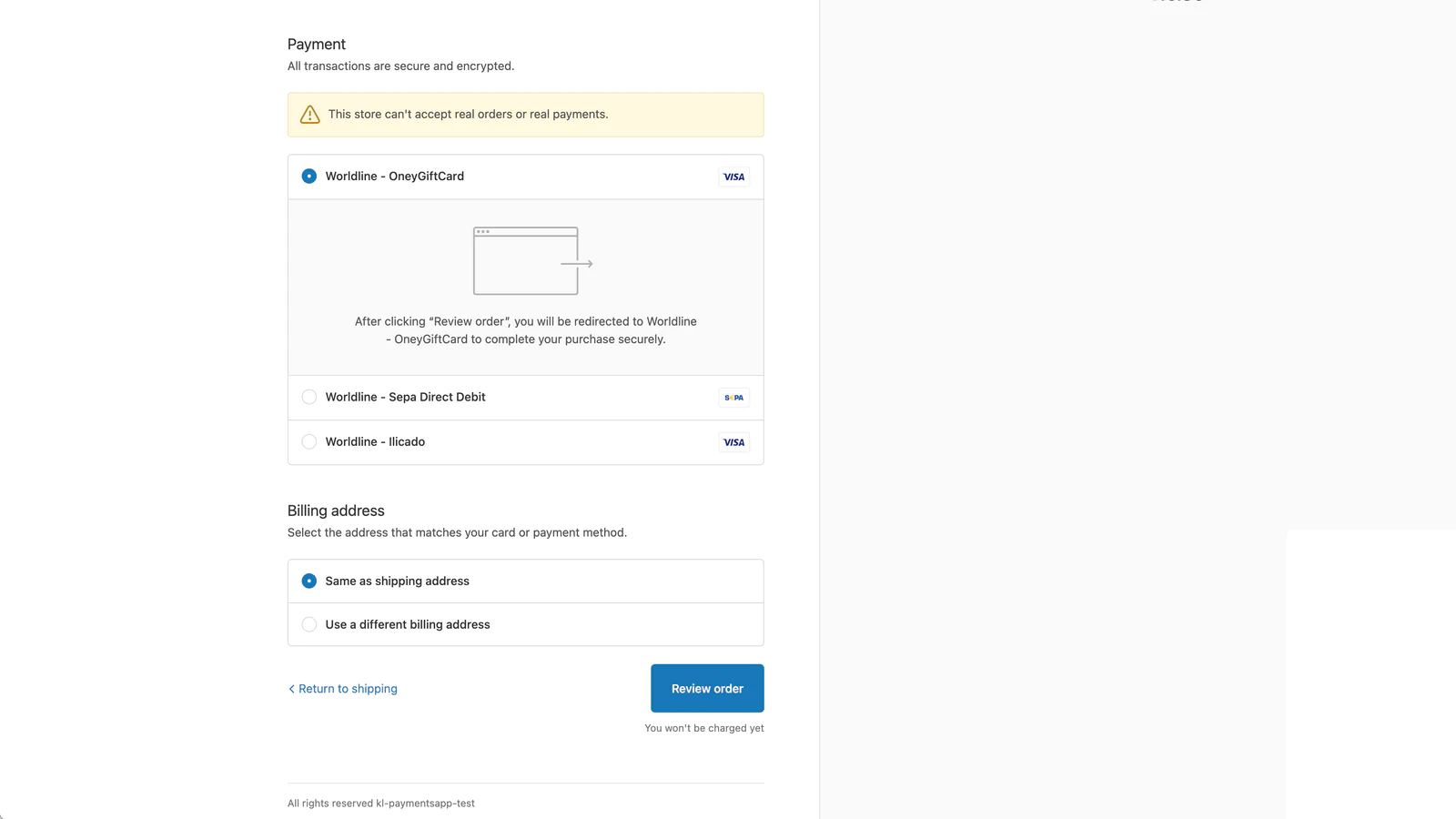
Task: Select the Worldline - OneyGiftCard radio button
Action: [309, 177]
